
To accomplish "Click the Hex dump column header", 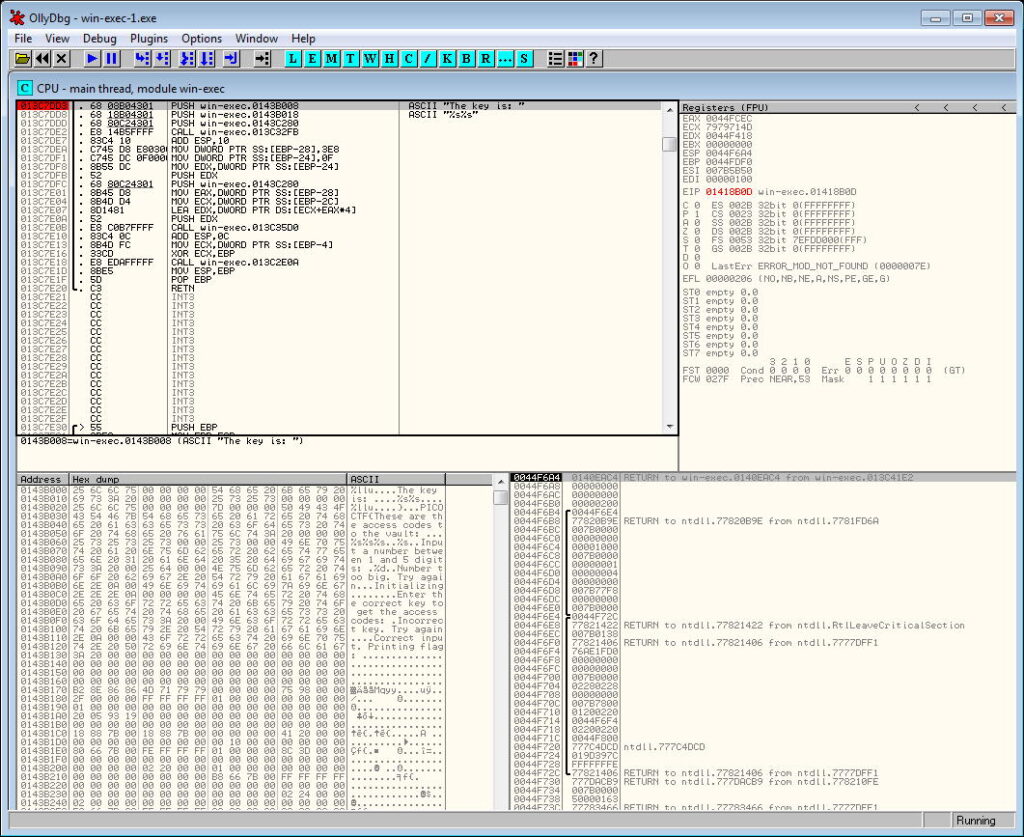I will point(208,479).
